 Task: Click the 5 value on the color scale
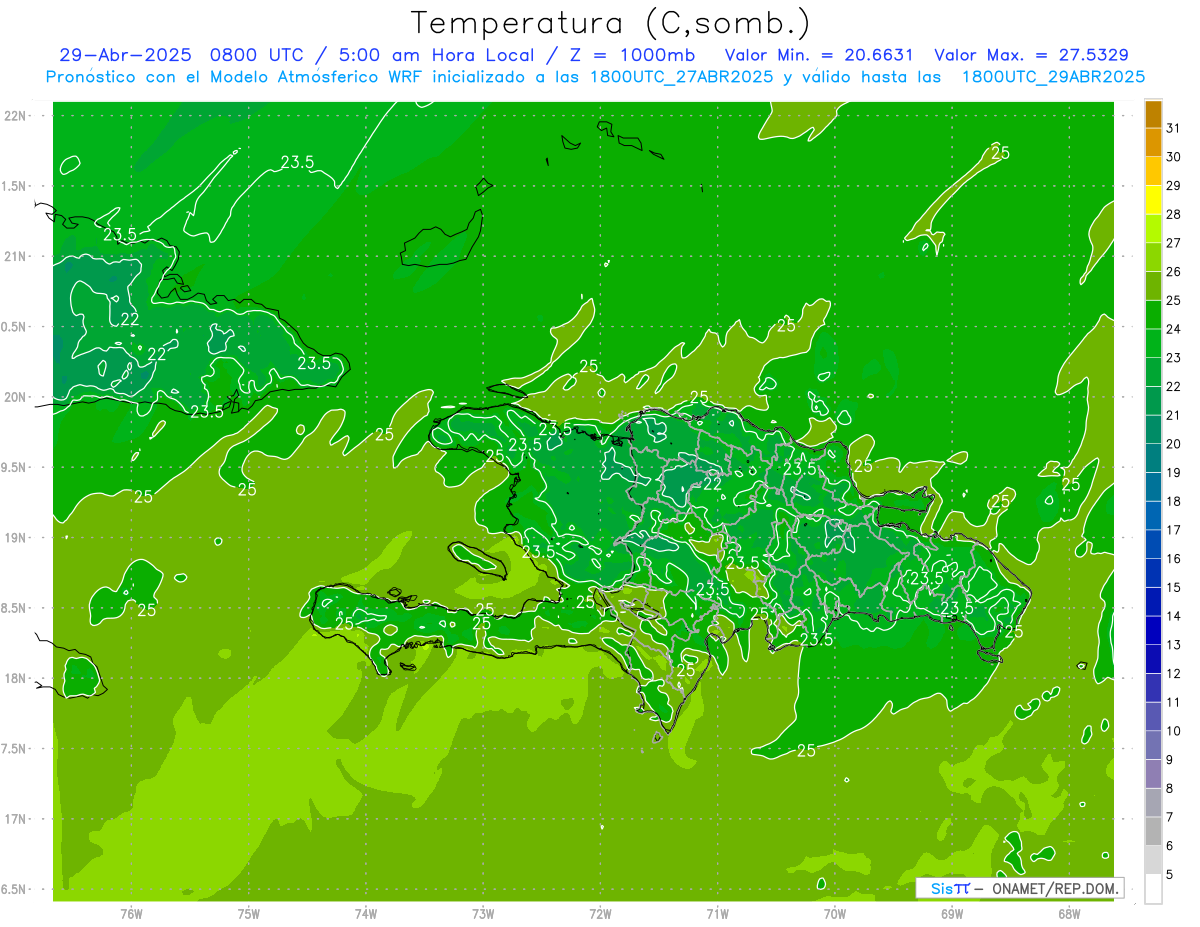pyautogui.click(x=1169, y=875)
